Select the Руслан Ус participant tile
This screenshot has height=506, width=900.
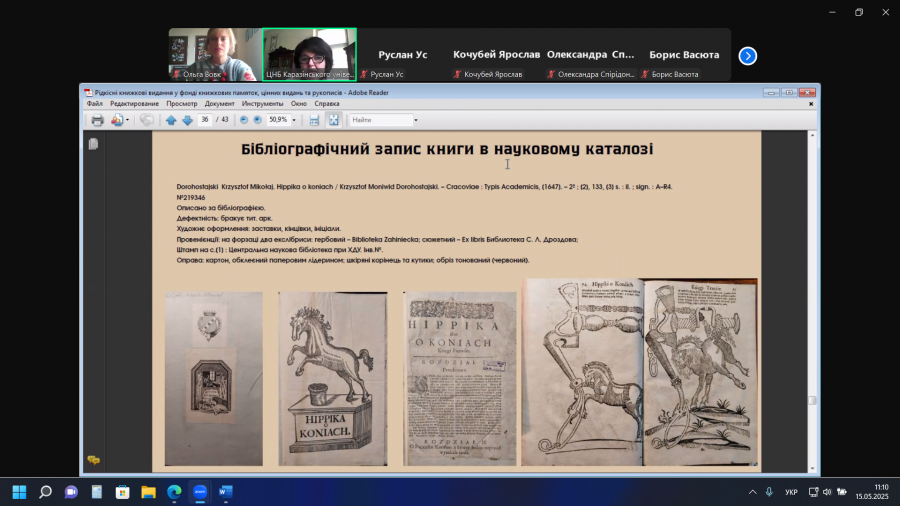click(x=403, y=55)
